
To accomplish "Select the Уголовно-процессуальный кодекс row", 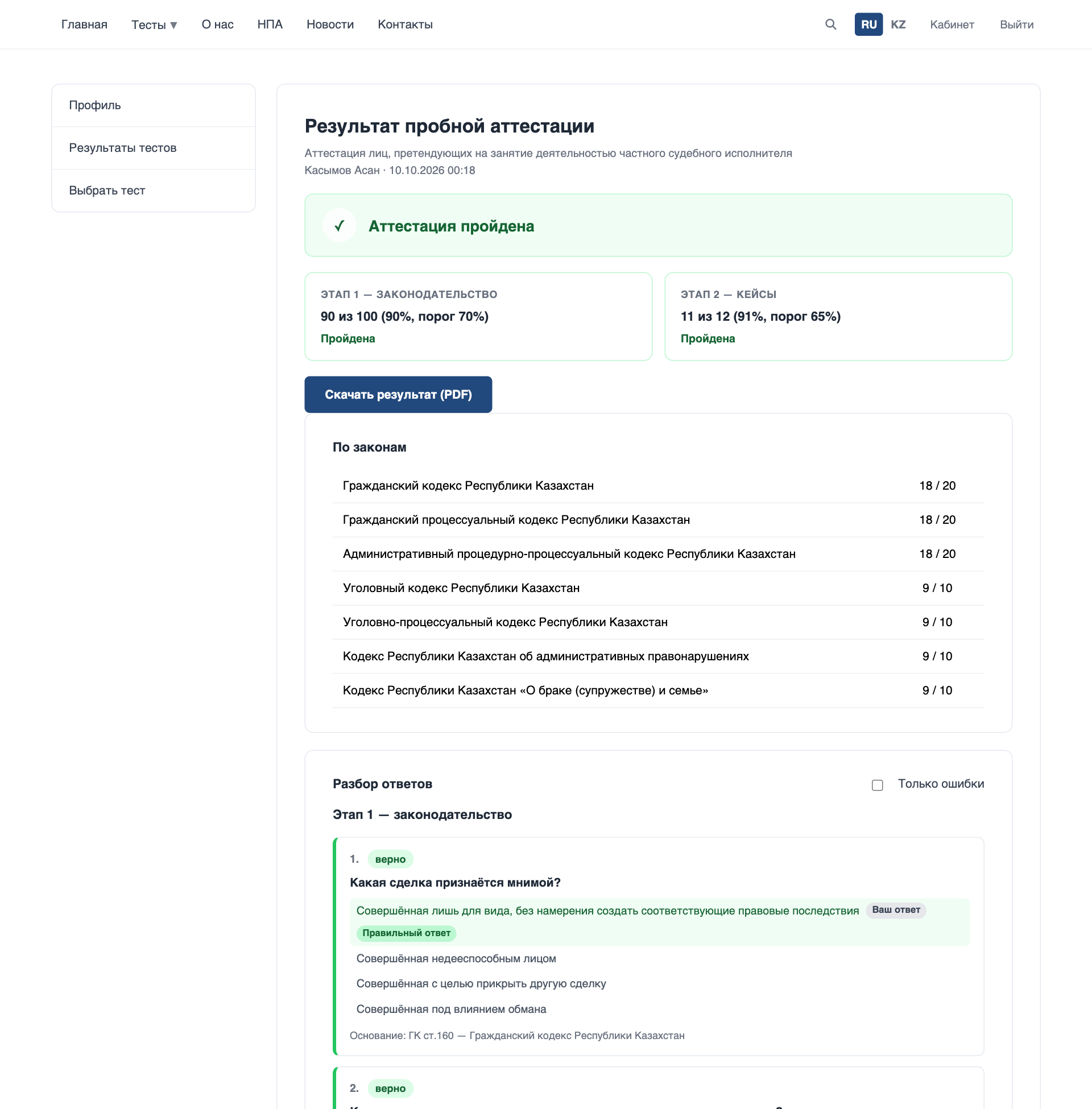I will pyautogui.click(x=659, y=622).
